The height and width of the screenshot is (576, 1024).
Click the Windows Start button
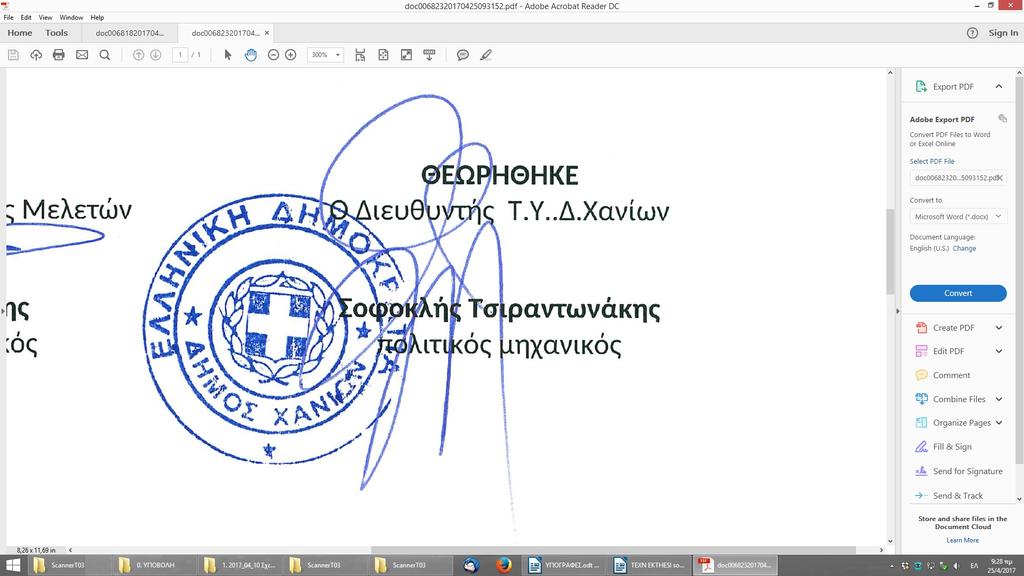[x=13, y=566]
